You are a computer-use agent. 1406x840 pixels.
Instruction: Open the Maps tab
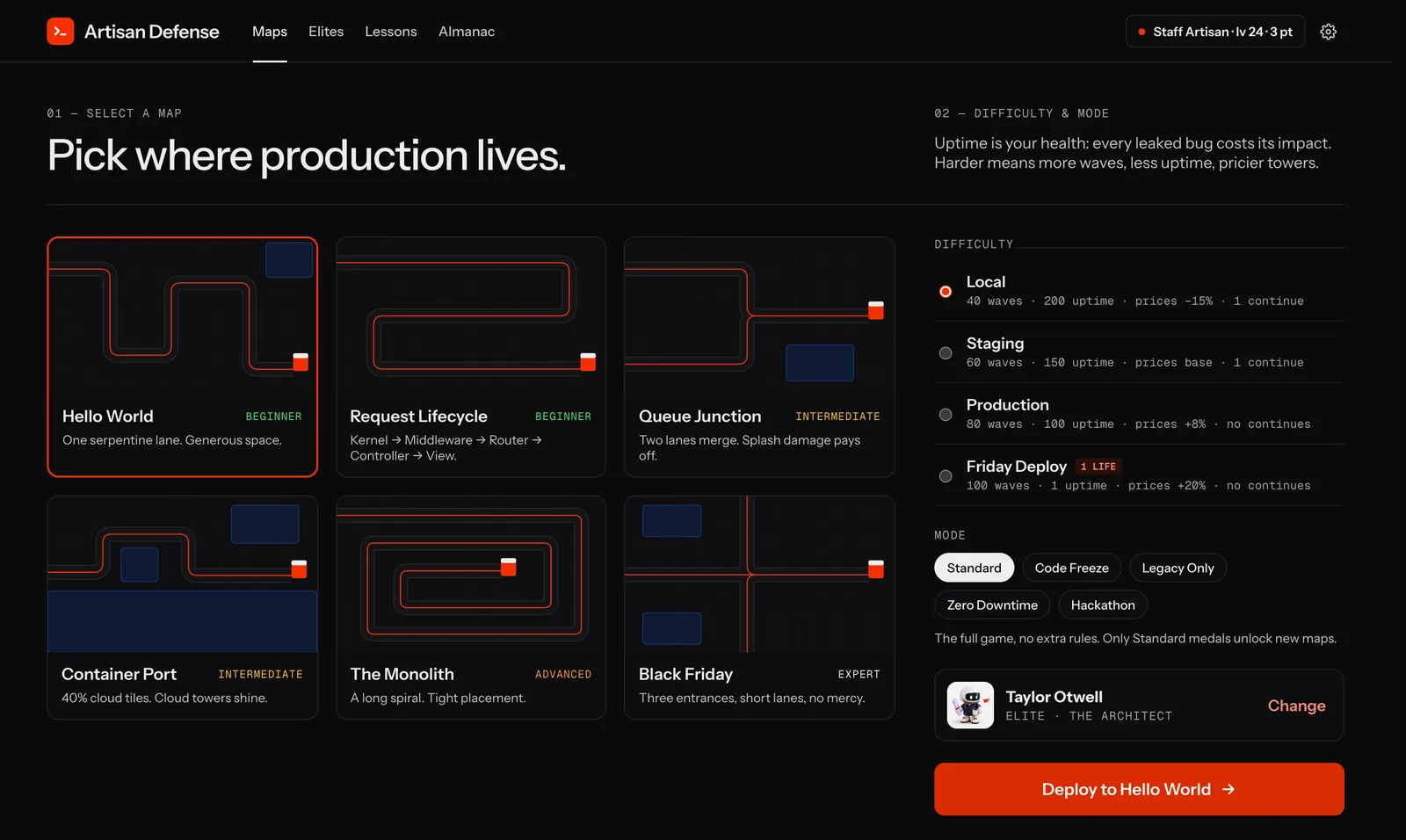point(270,32)
